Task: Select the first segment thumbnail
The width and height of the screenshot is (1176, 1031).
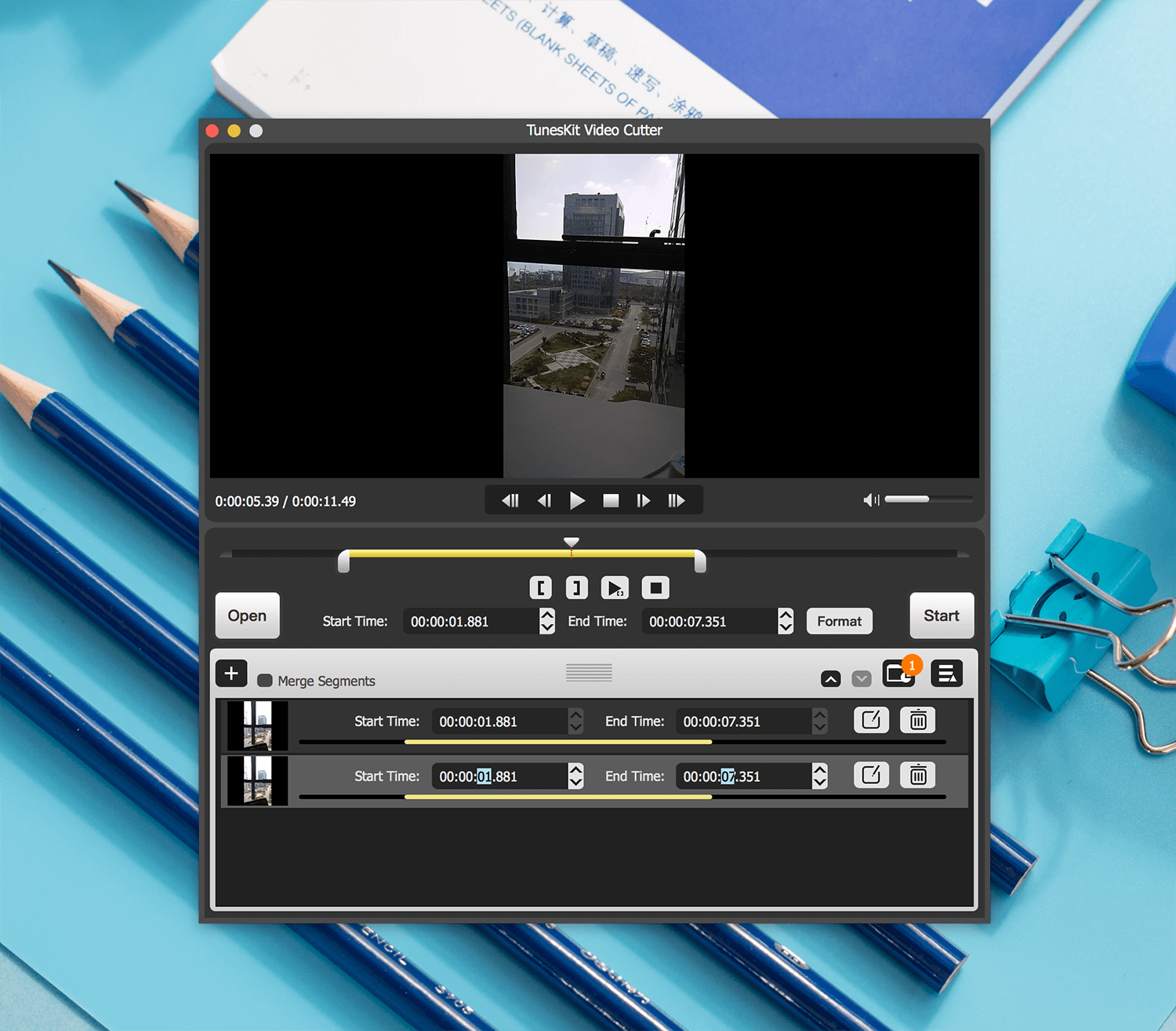Action: coord(257,726)
